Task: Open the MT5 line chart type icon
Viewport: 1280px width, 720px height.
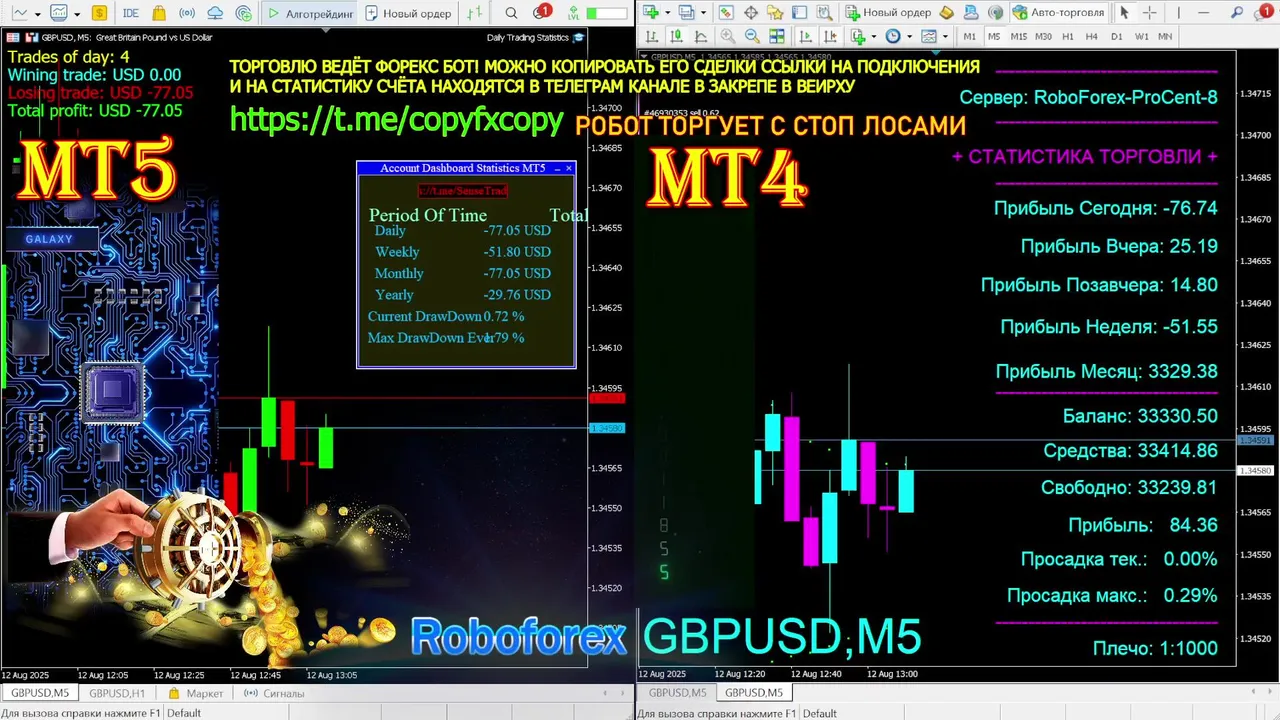Action: (x=20, y=13)
